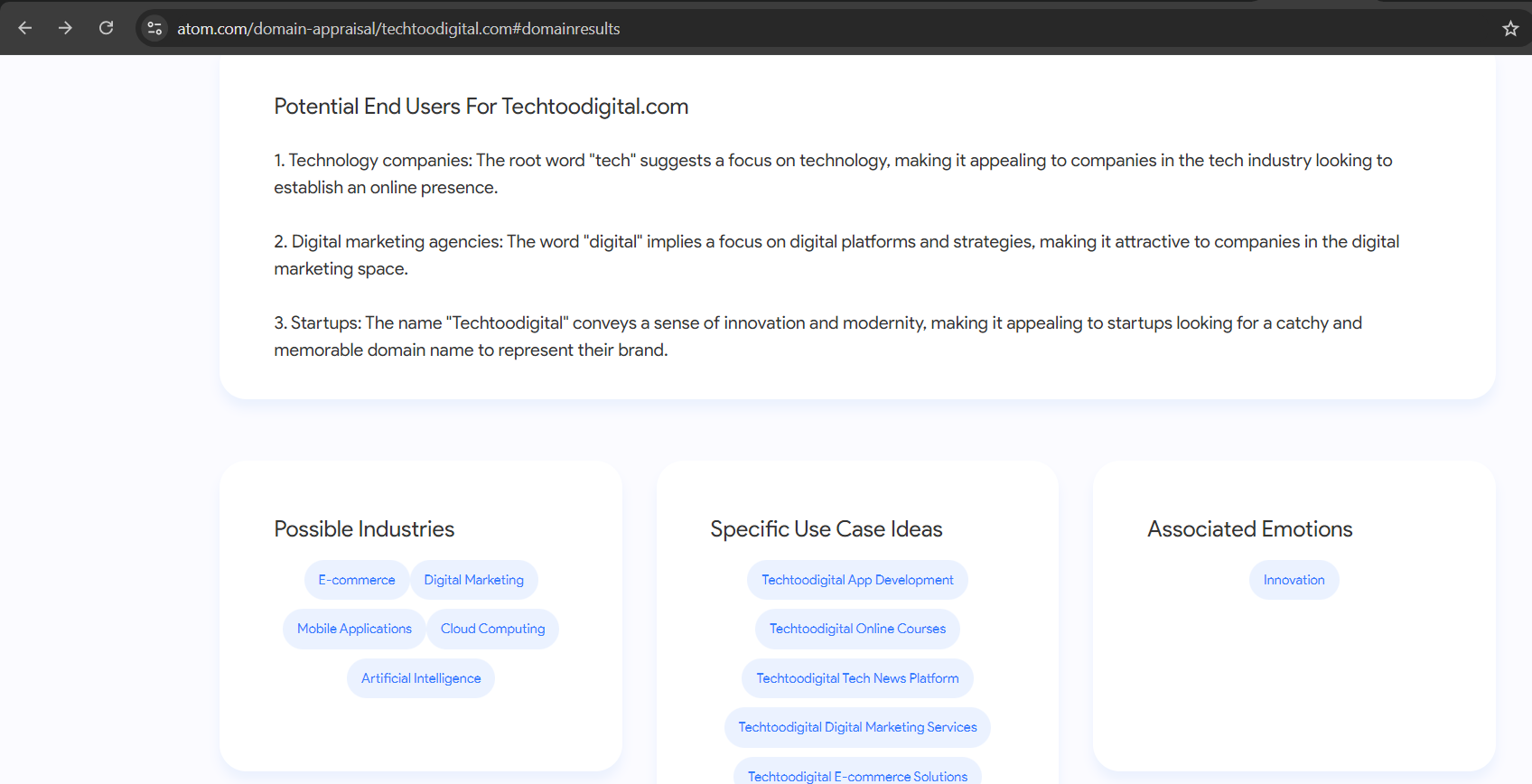Choose the Artificial Intelligence tag

tap(421, 678)
